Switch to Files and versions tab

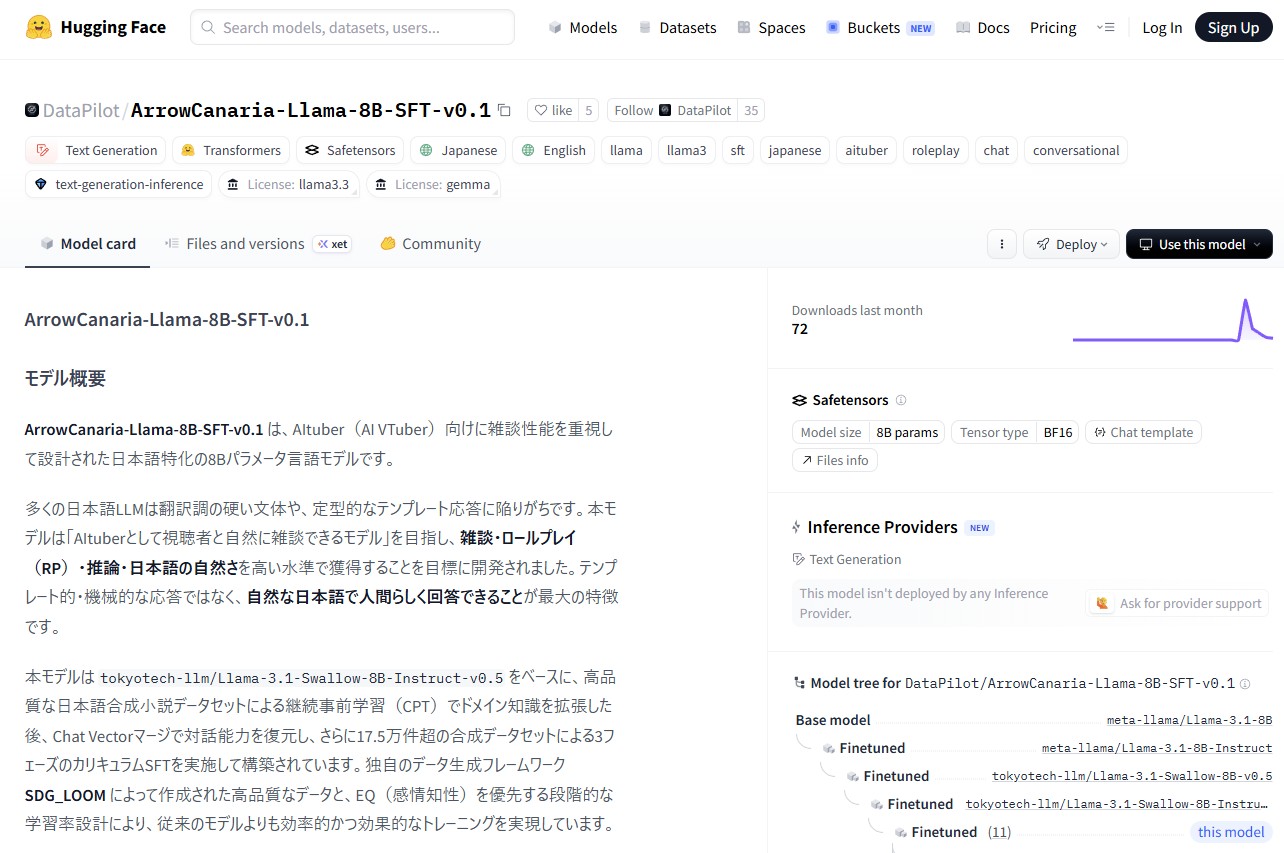tap(244, 244)
